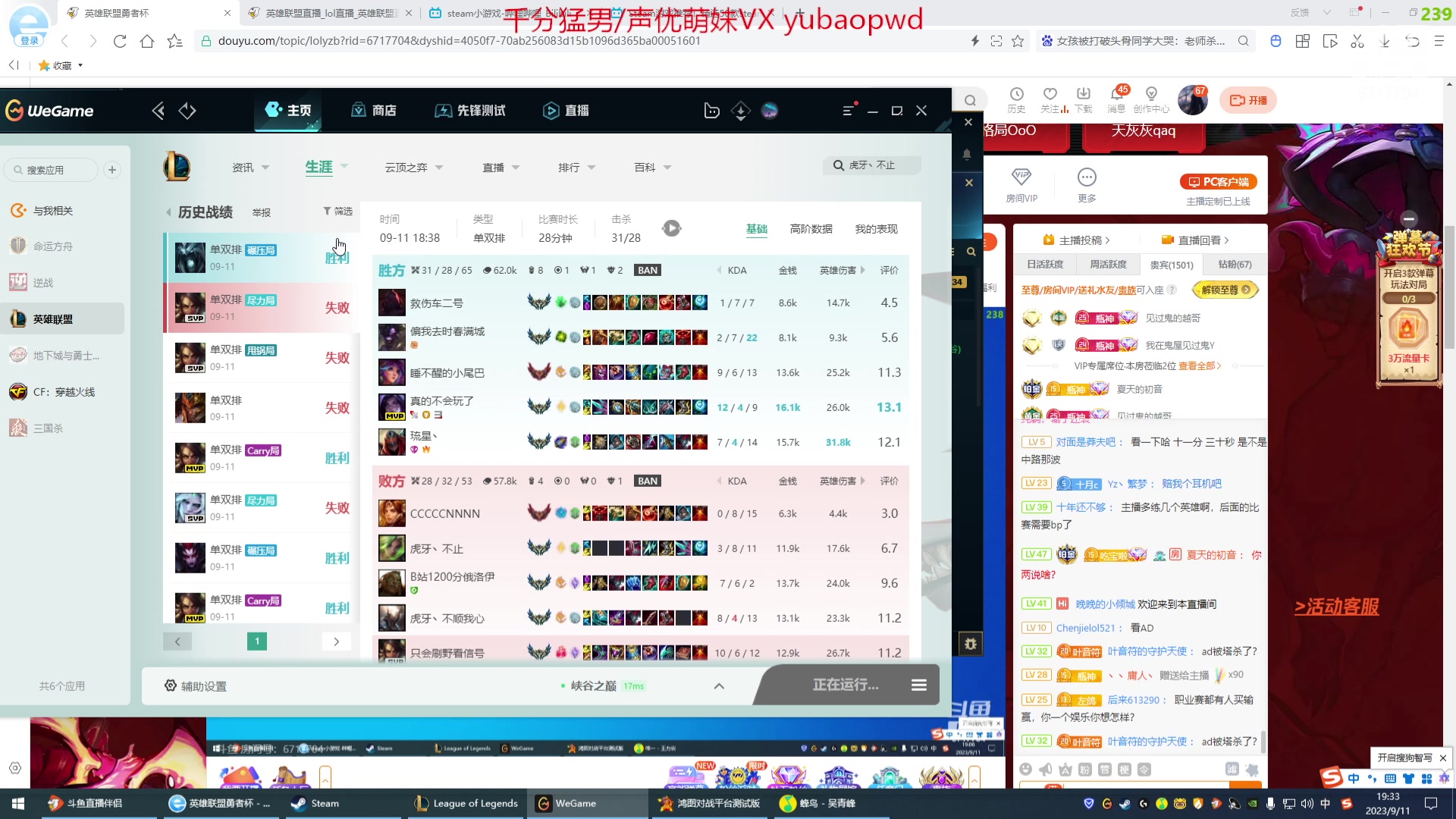This screenshot has height=819, width=1456.
Task: Select 英雄联盟 in the game sidebar
Action: pos(53,319)
